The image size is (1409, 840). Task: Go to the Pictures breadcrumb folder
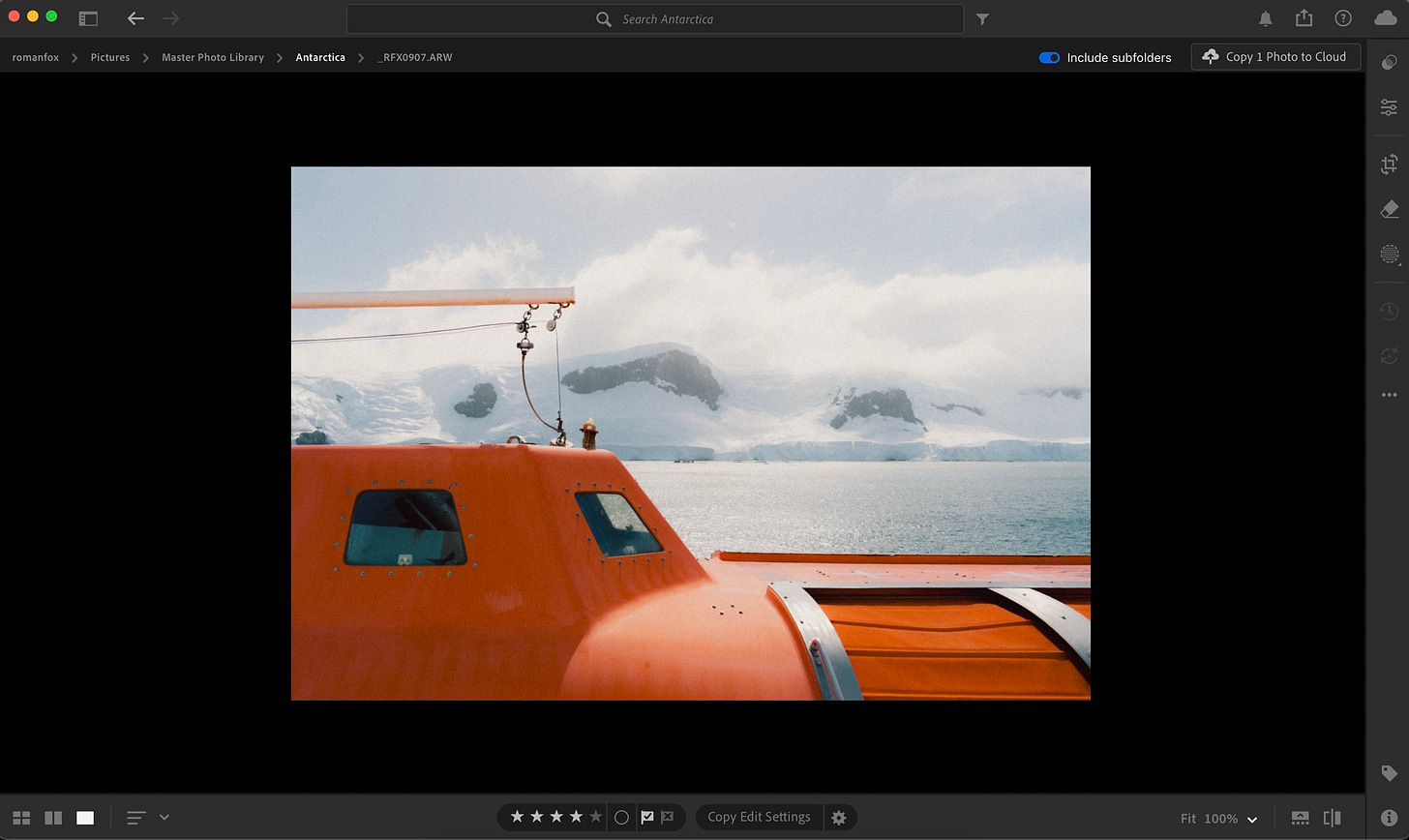tap(109, 58)
